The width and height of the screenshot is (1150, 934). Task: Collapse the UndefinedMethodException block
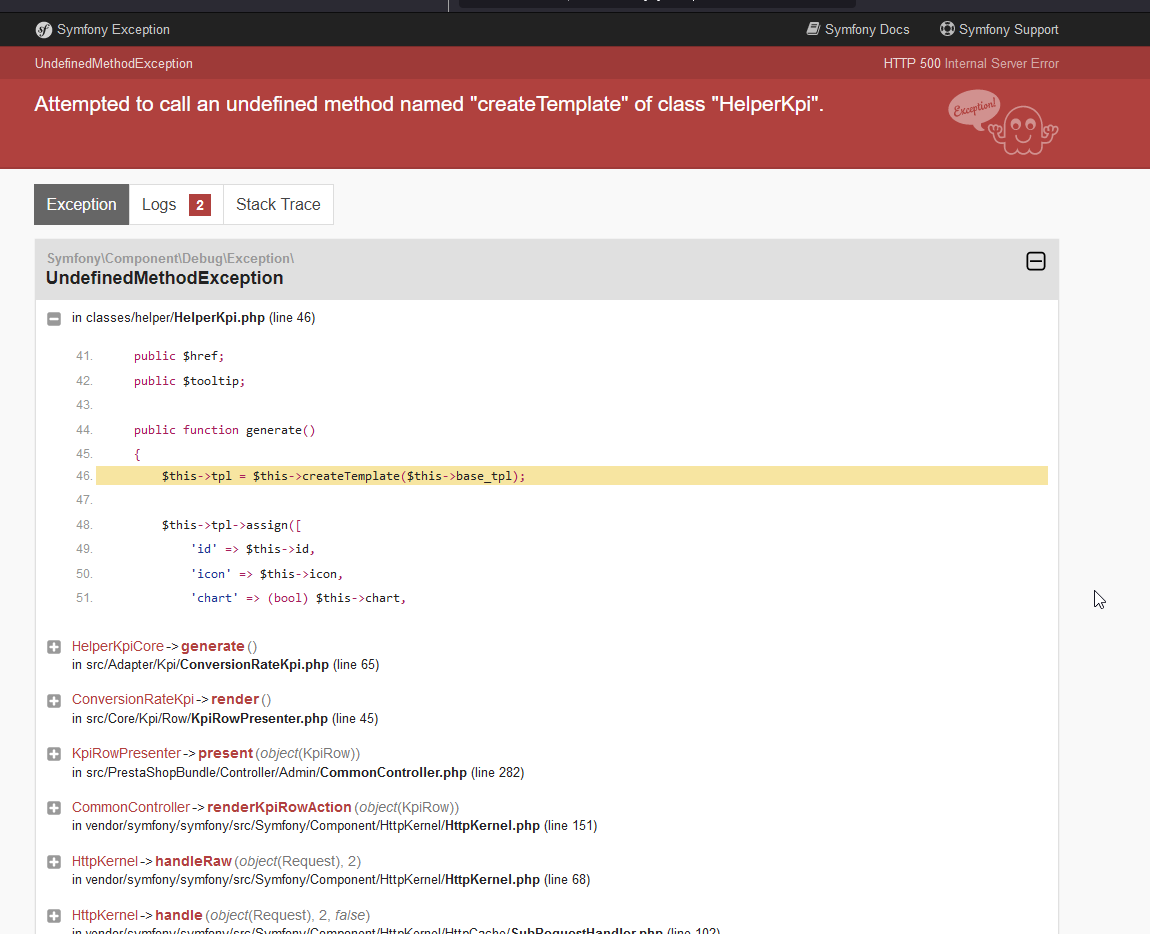pos(1036,261)
